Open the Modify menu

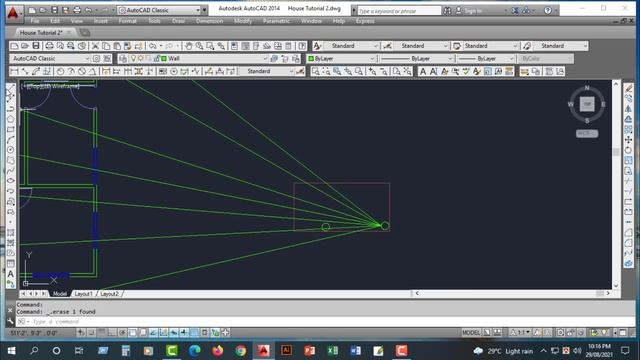(x=243, y=21)
